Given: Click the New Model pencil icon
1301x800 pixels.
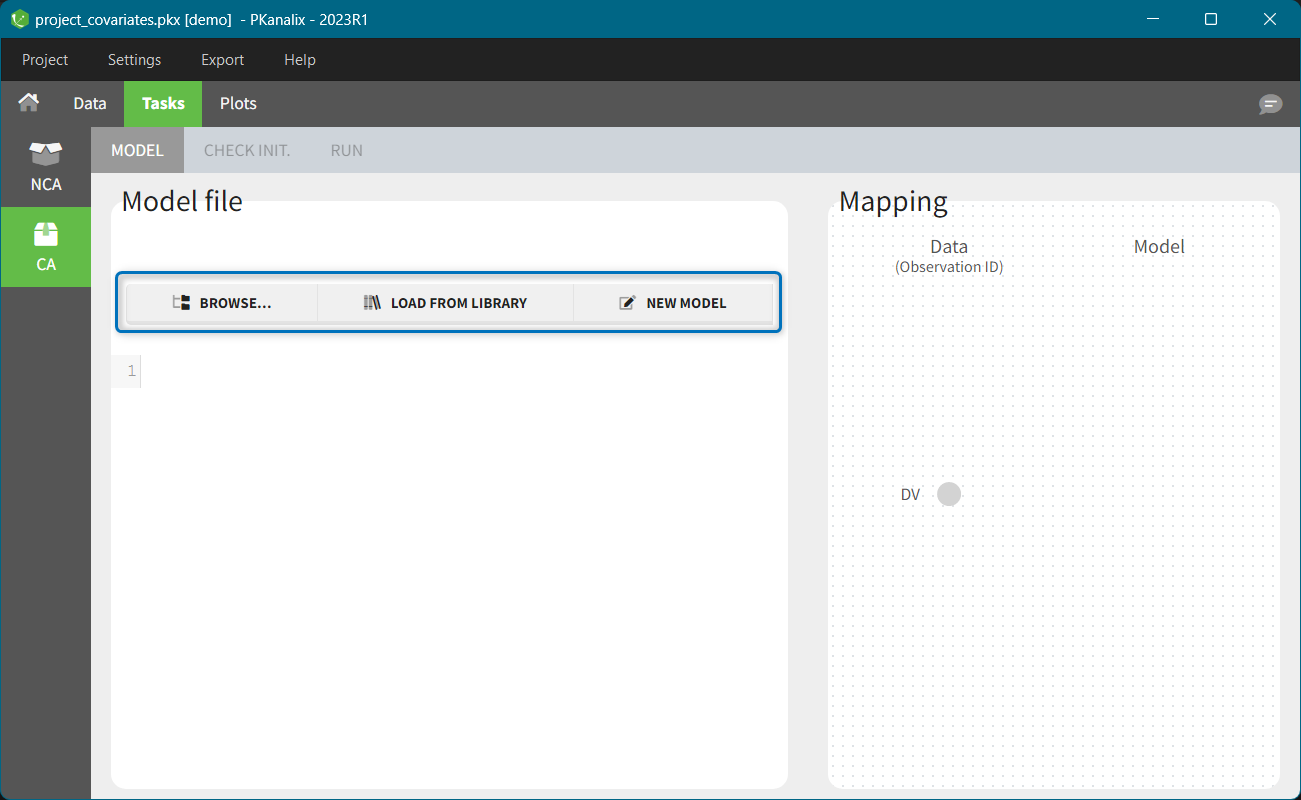Looking at the screenshot, I should 628,303.
